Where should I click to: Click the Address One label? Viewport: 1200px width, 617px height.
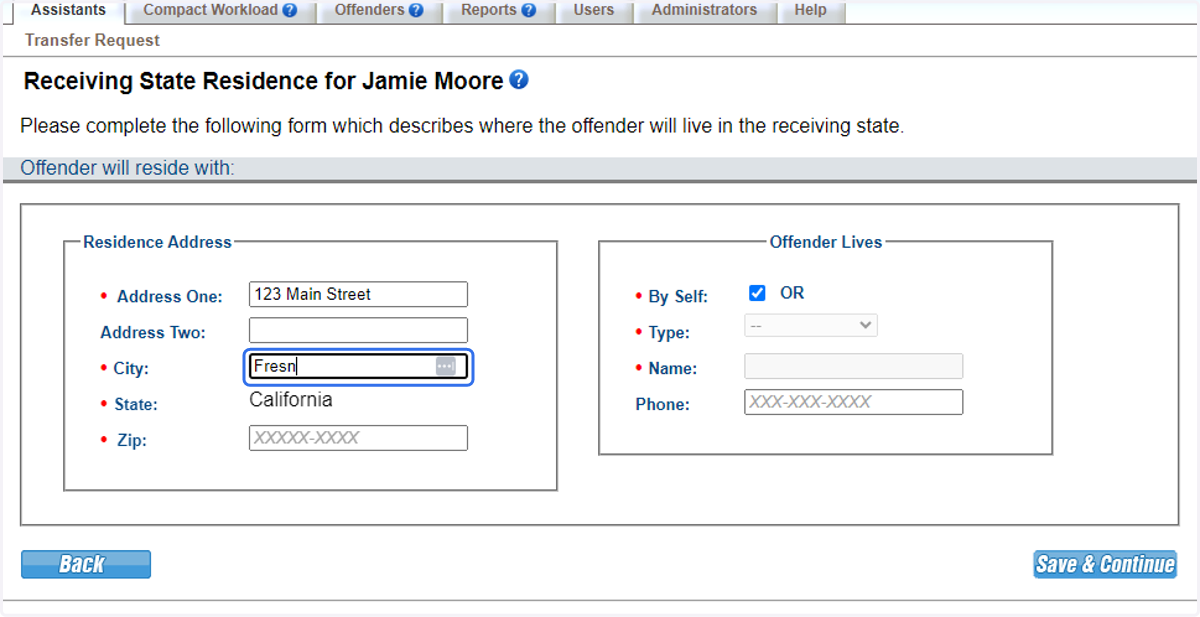pos(169,296)
